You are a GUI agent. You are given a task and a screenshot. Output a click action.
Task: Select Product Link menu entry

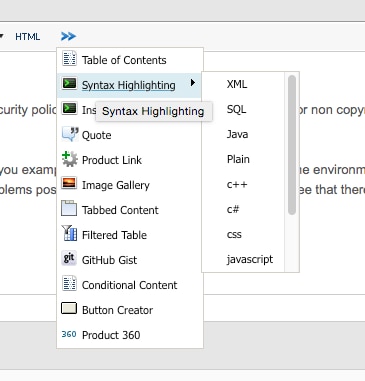tap(130, 160)
